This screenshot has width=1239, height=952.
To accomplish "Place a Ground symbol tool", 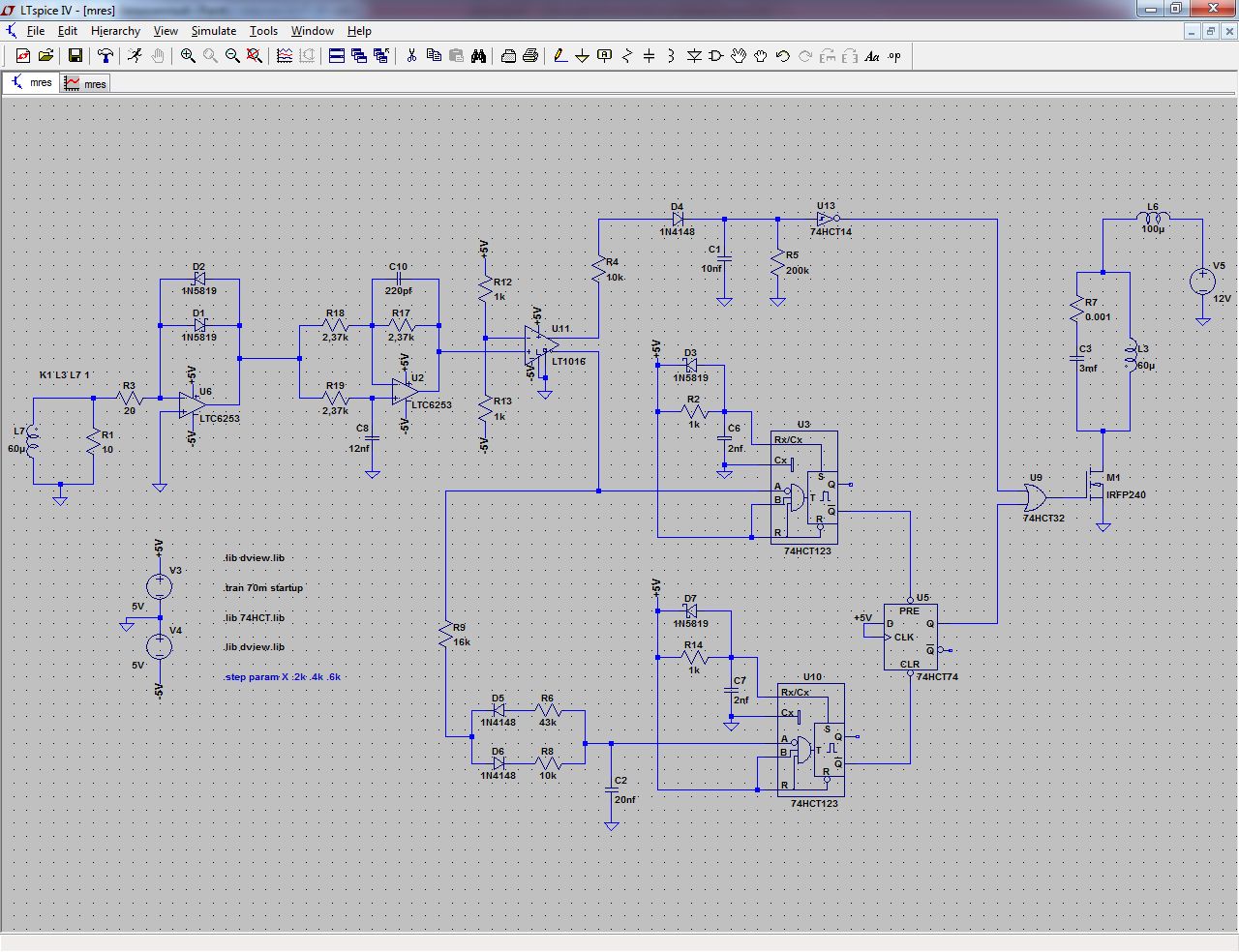I will coord(583,56).
